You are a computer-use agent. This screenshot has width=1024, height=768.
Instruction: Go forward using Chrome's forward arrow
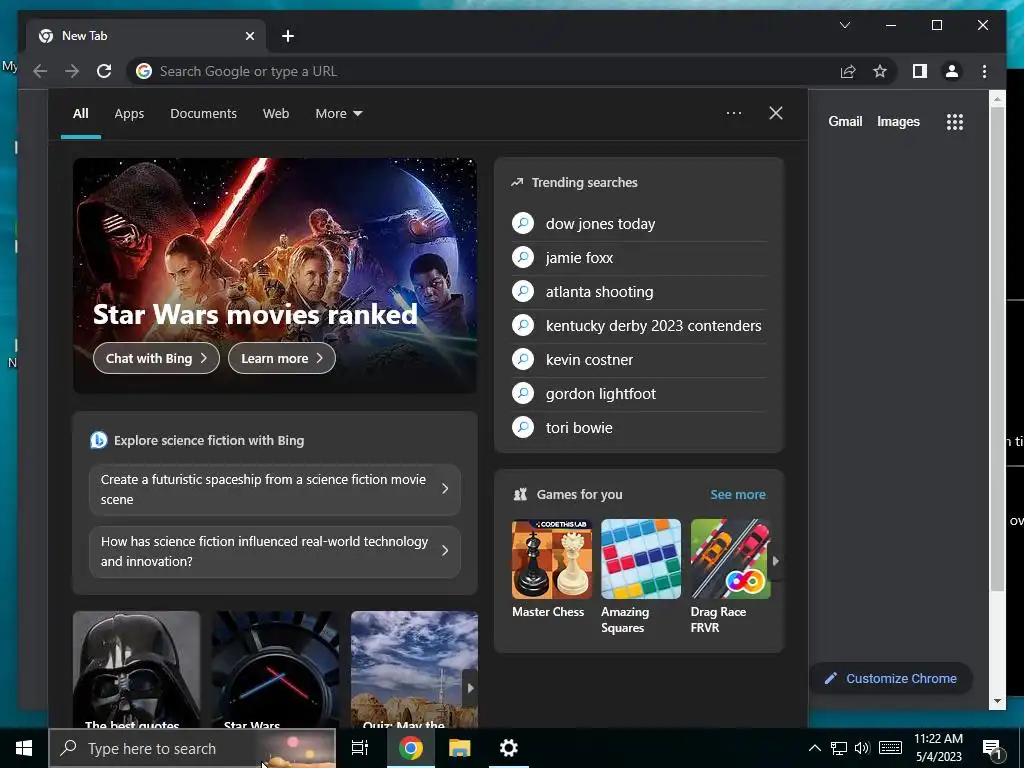coord(72,71)
